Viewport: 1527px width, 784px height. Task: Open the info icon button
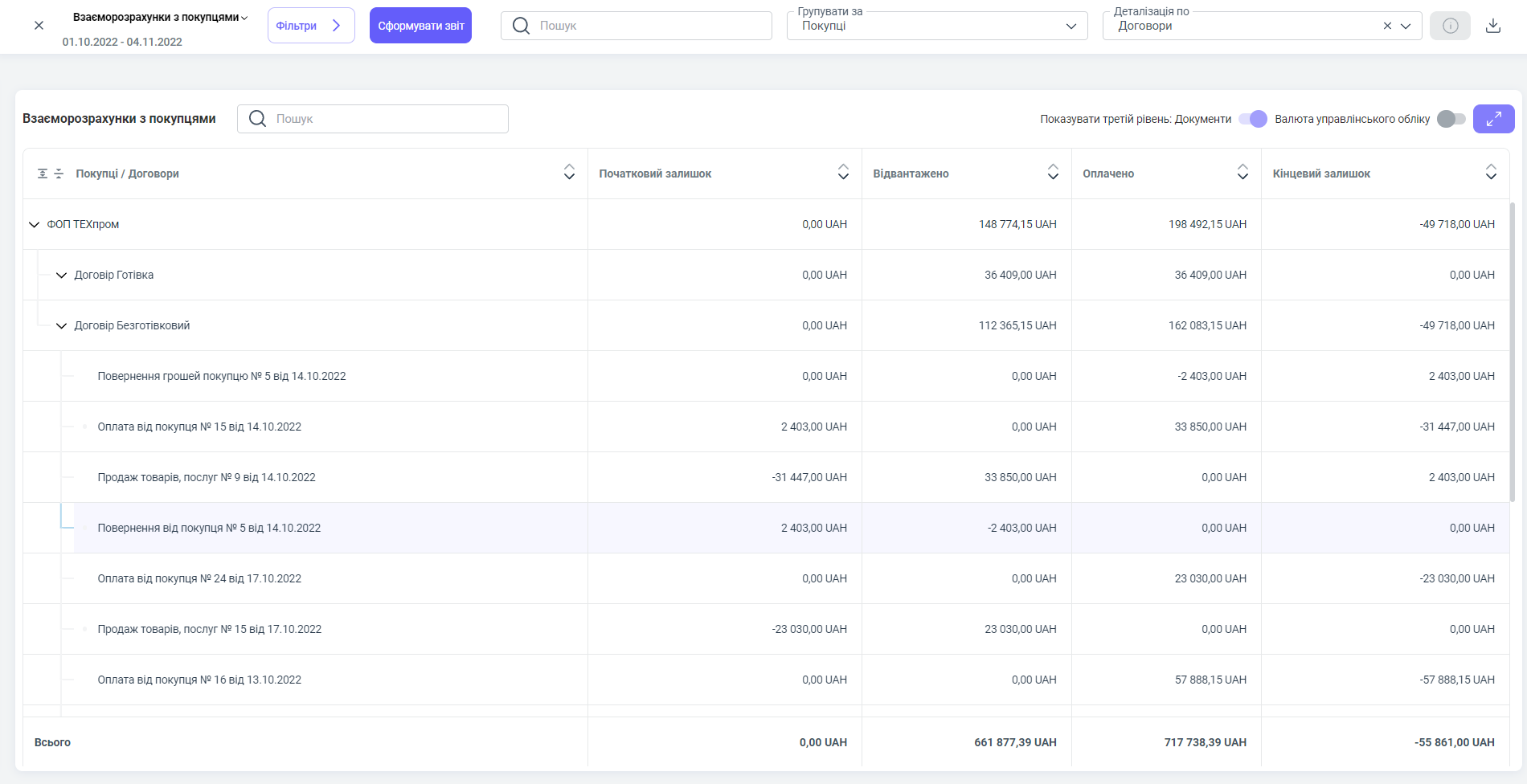pos(1450,26)
